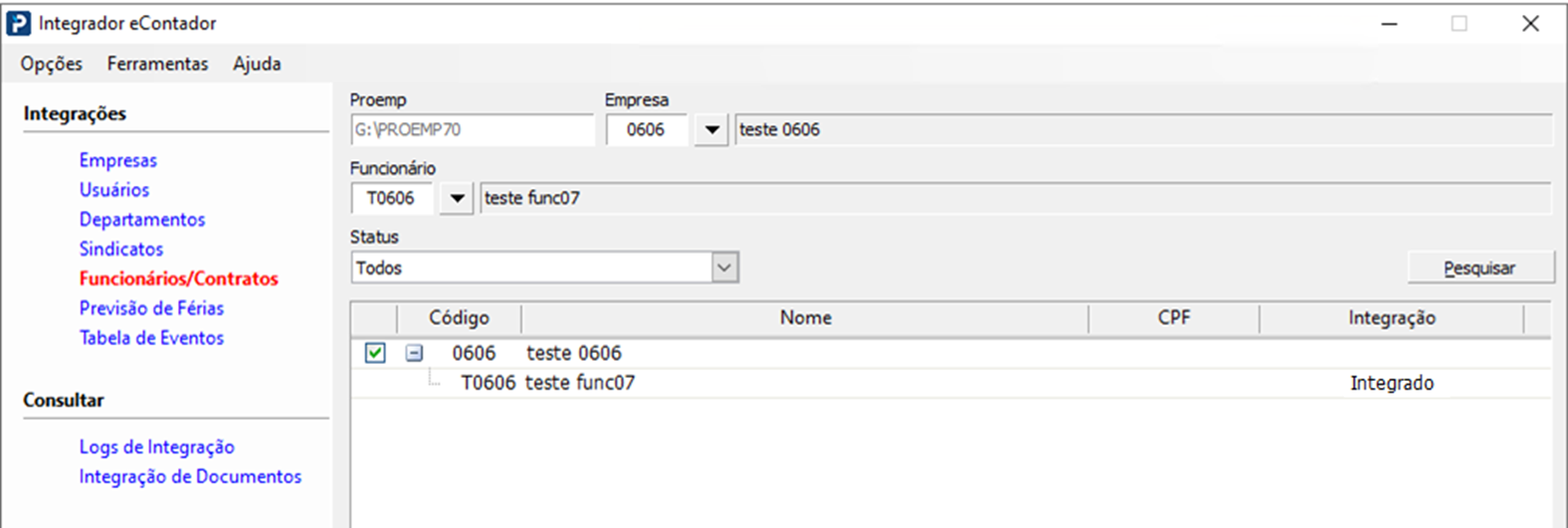The height and width of the screenshot is (528, 1568).
Task: Go to Empresas integration
Action: coord(118,160)
